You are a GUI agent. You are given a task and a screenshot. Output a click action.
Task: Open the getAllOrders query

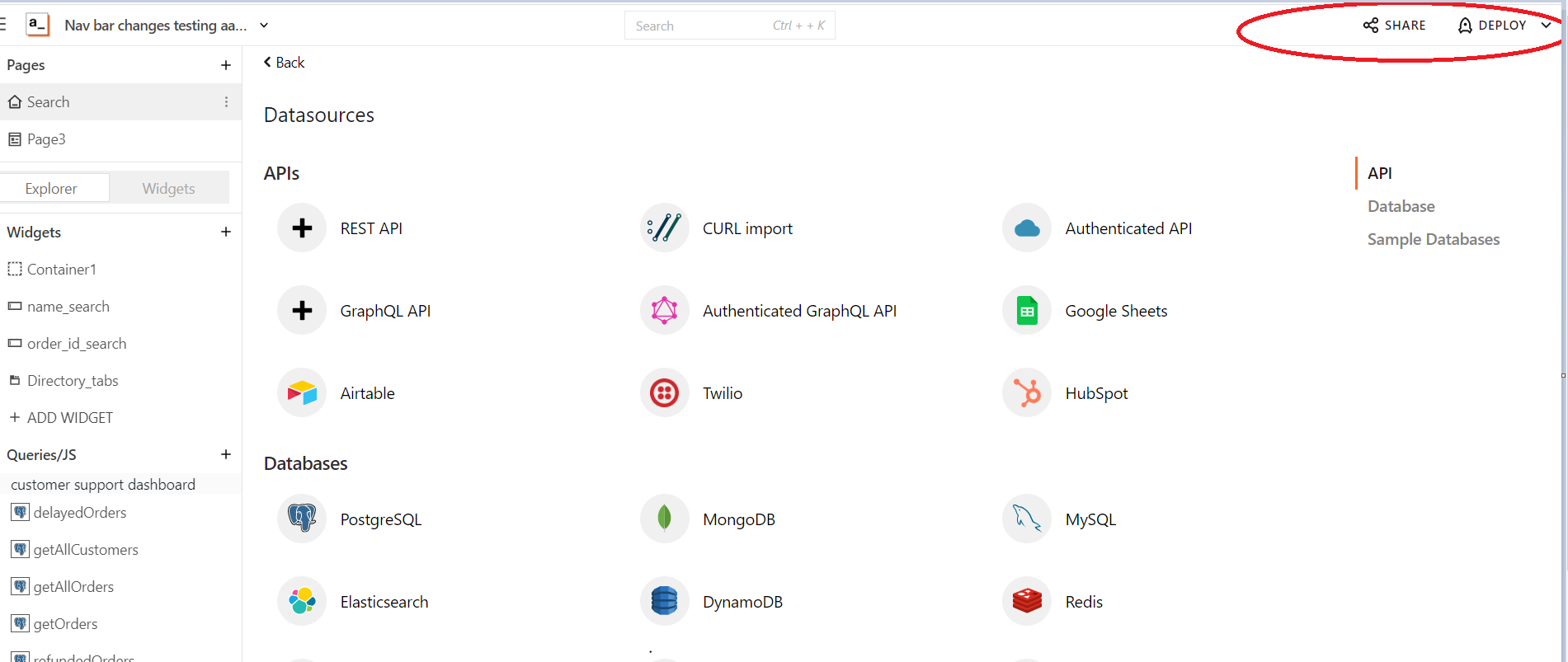point(120,587)
